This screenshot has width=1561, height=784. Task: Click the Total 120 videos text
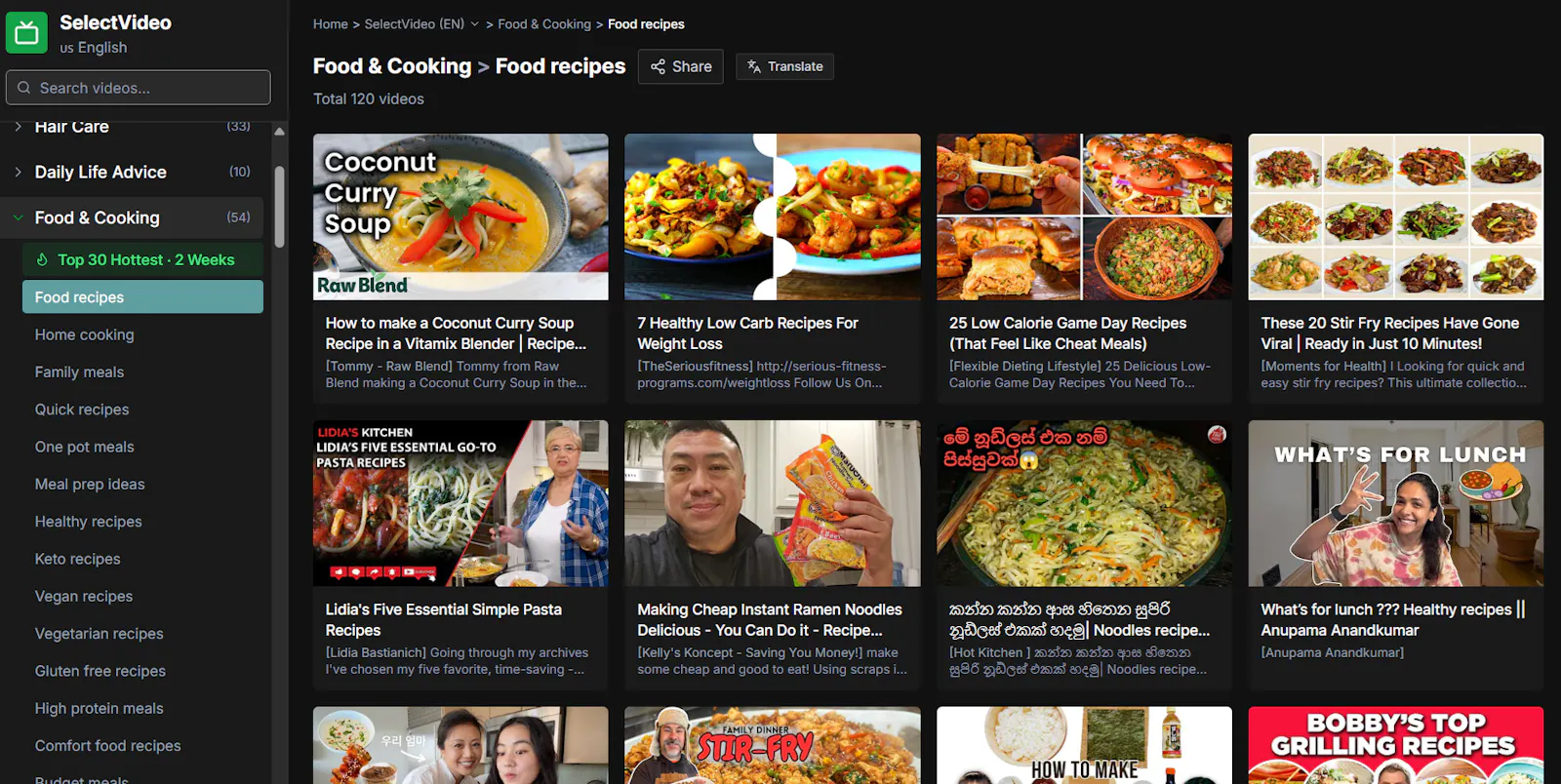point(369,98)
